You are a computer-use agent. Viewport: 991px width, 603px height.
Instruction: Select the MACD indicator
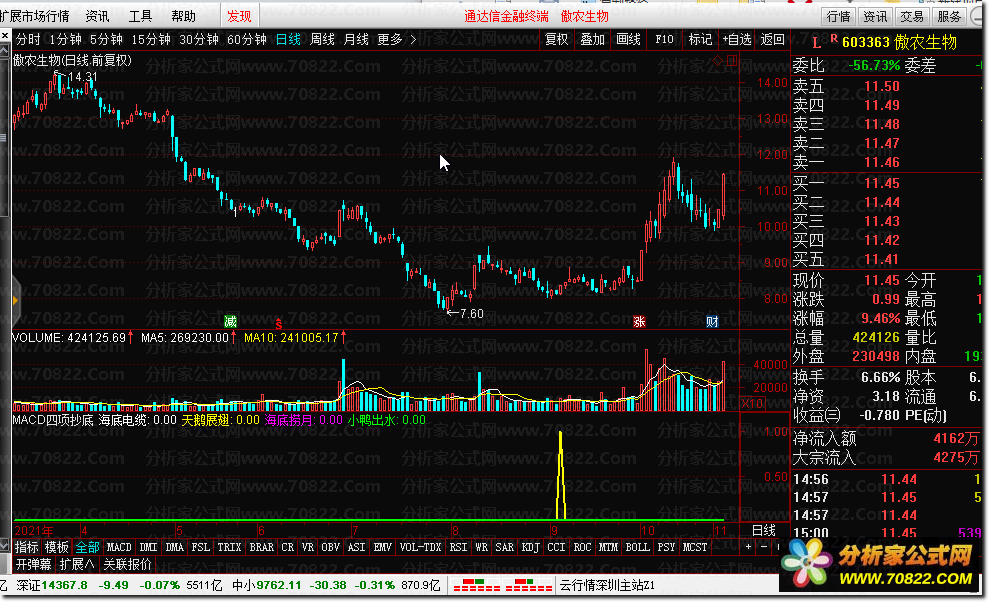[119, 547]
